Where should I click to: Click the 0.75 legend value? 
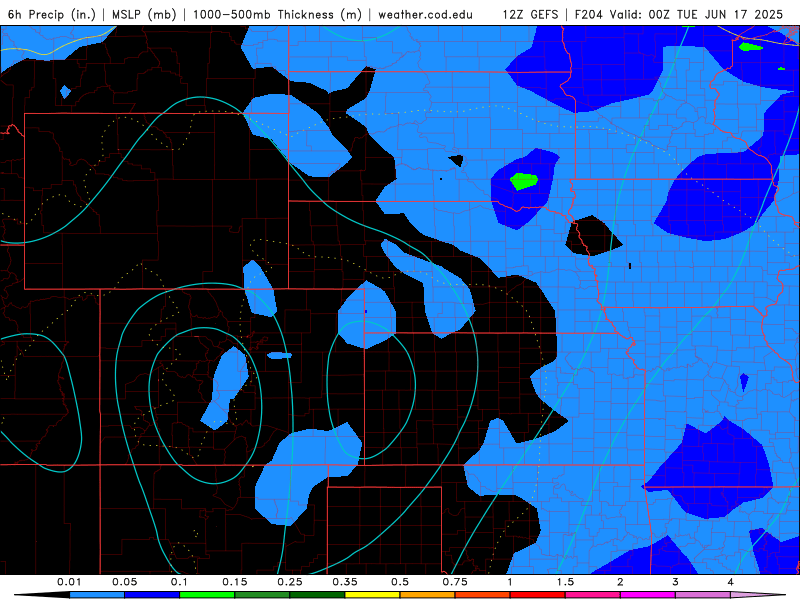[455, 582]
